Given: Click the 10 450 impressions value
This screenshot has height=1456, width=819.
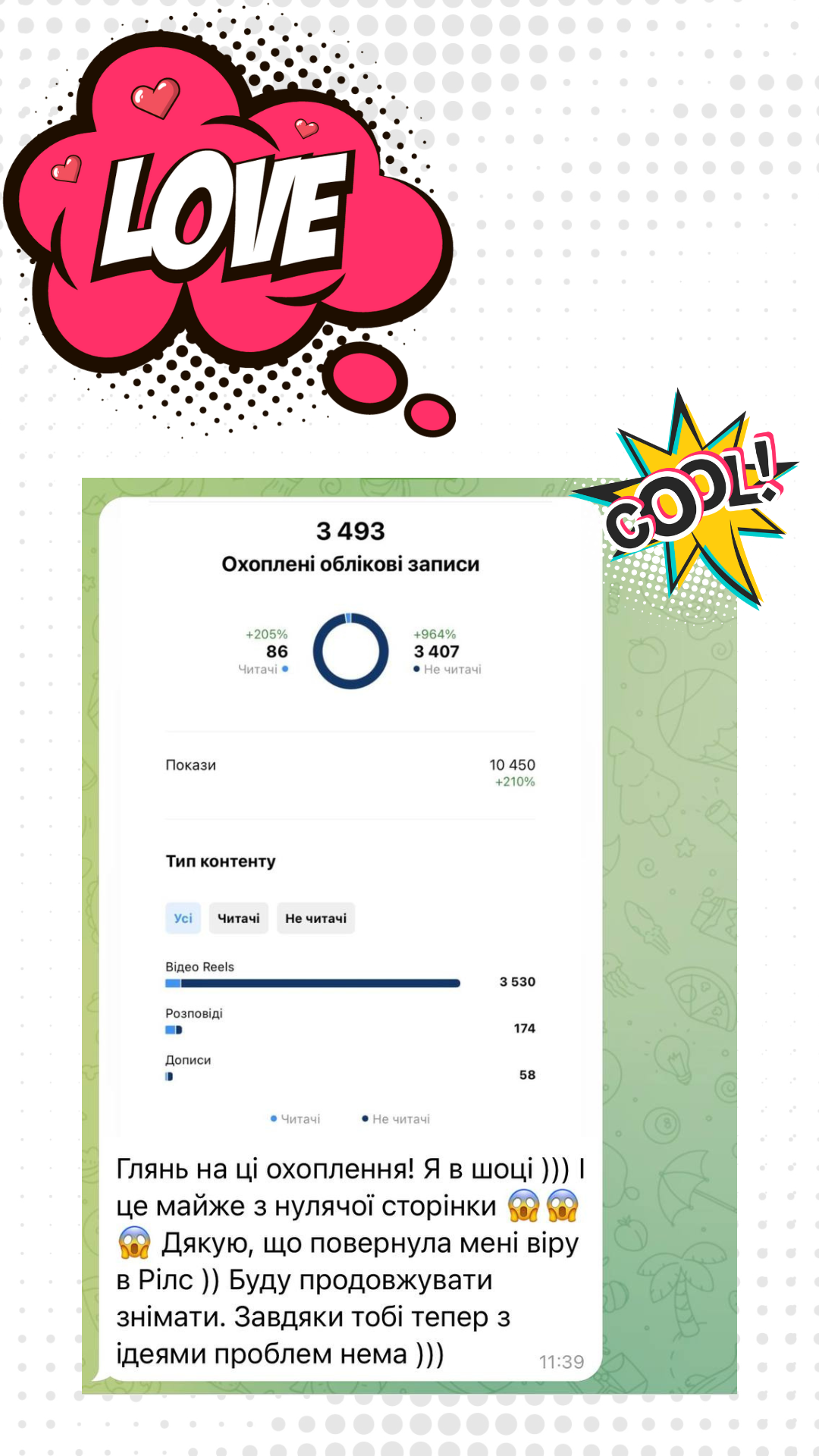Looking at the screenshot, I should tap(512, 765).
